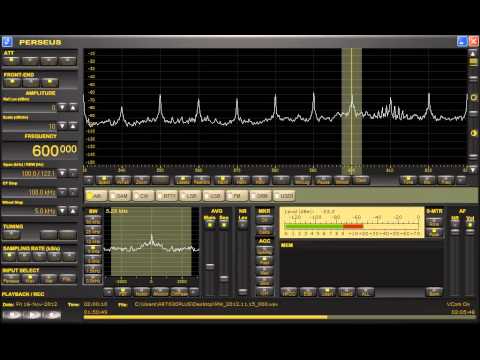Choose the 50 kHz BW filter button
Screen dimensions: 480x360
point(93,221)
